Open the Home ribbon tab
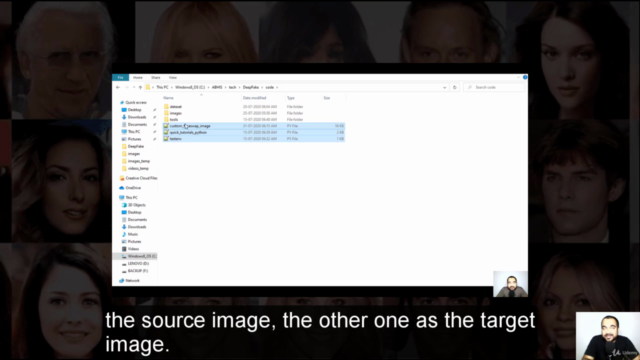The height and width of the screenshot is (360, 640). [x=138, y=78]
